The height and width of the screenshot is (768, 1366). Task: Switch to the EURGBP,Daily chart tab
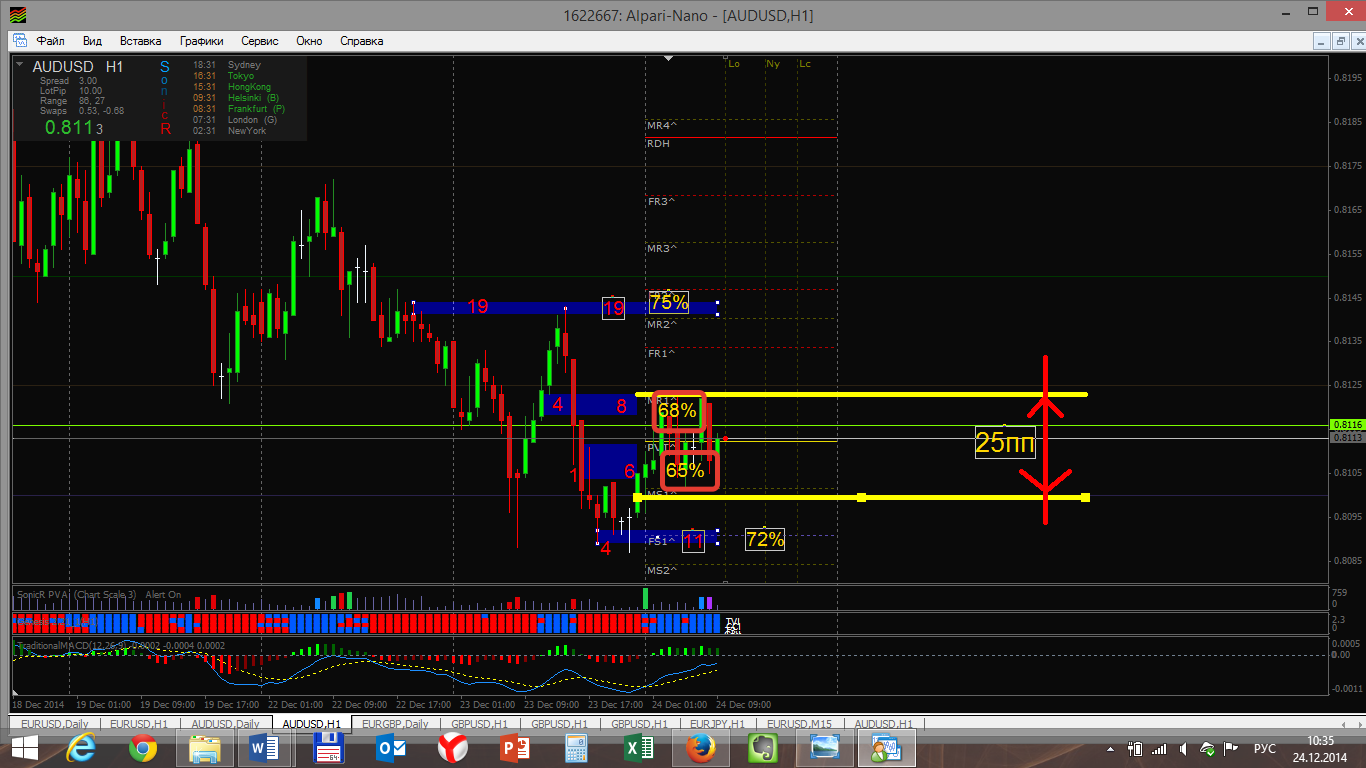tap(395, 723)
